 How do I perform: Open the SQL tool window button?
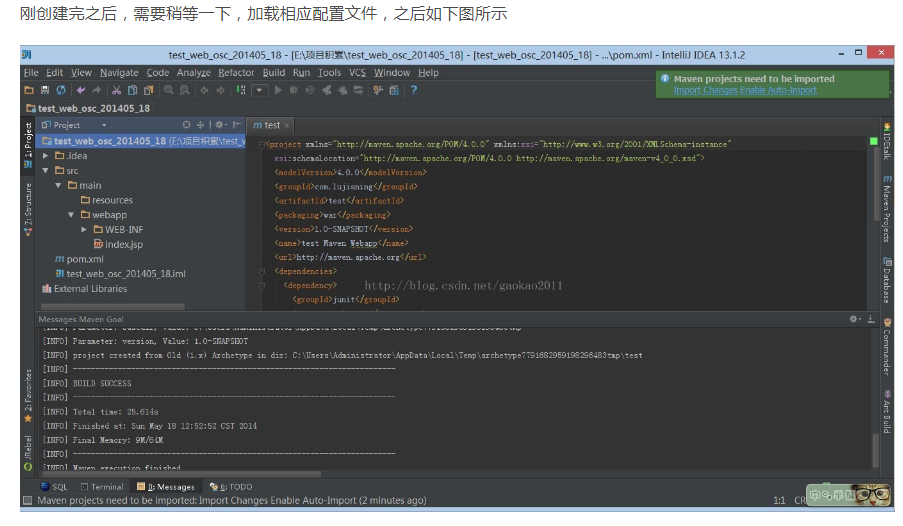pos(54,487)
